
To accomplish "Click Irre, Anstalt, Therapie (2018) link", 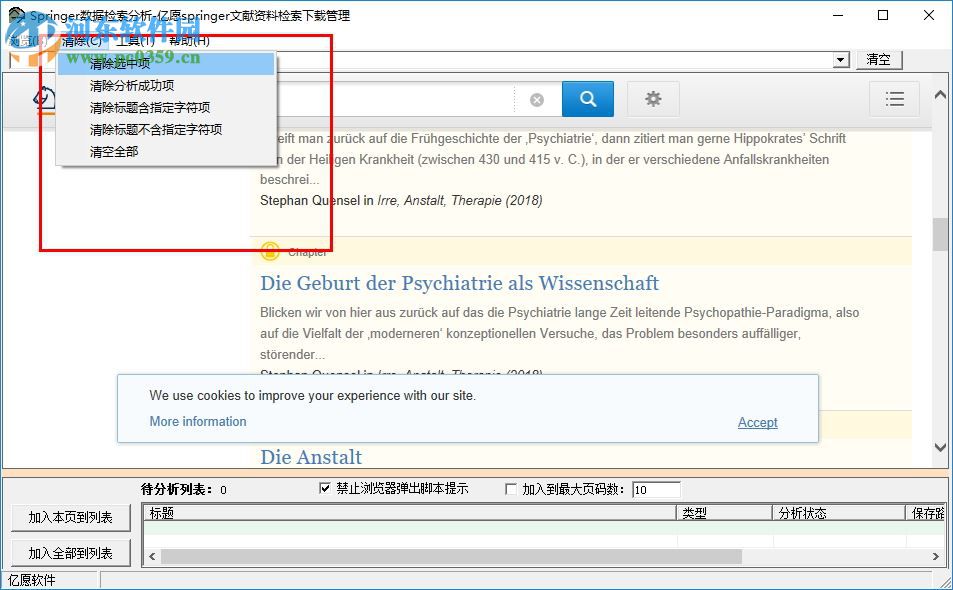I will [460, 201].
